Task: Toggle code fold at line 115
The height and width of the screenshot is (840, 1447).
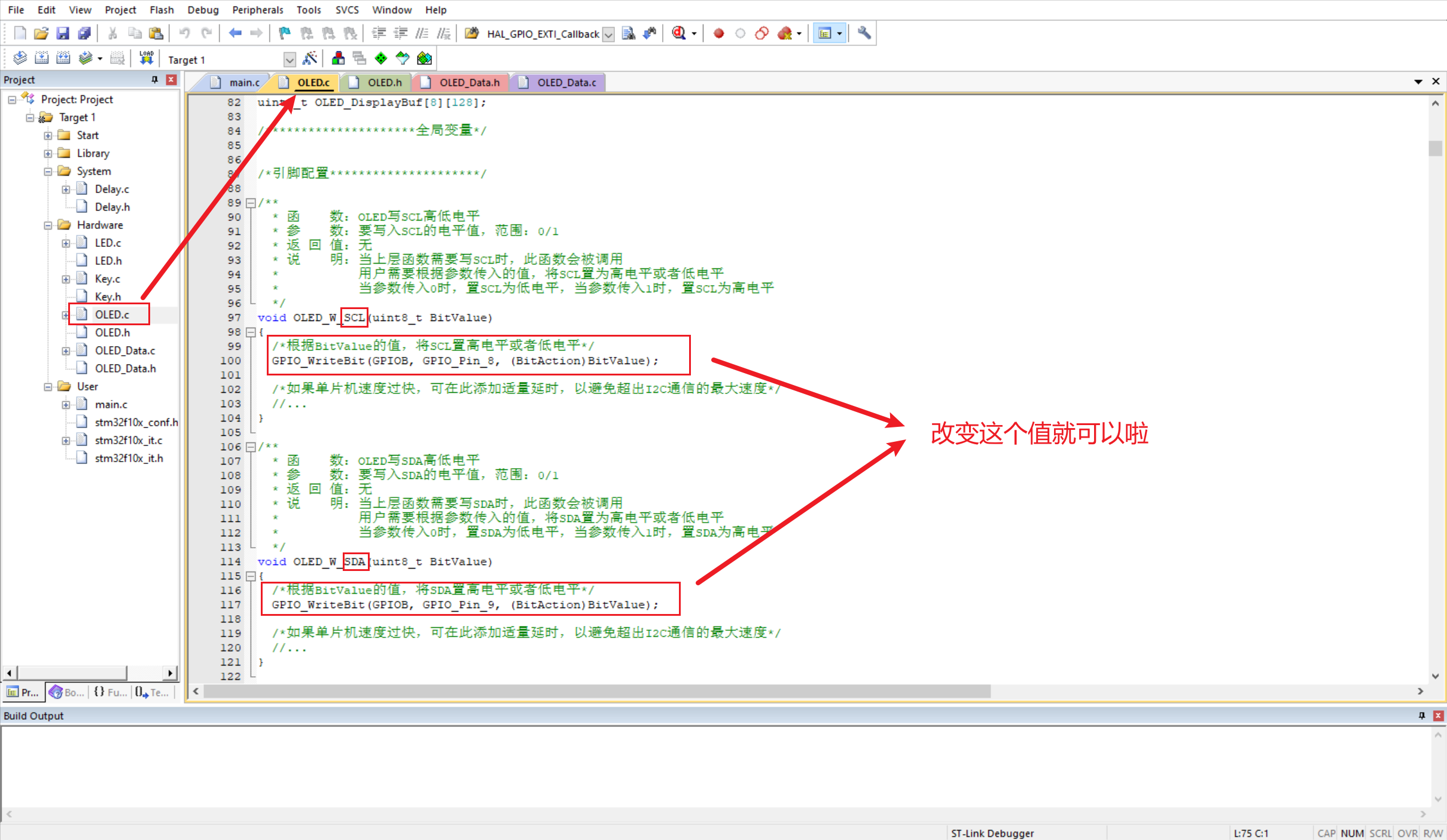Action: (251, 576)
